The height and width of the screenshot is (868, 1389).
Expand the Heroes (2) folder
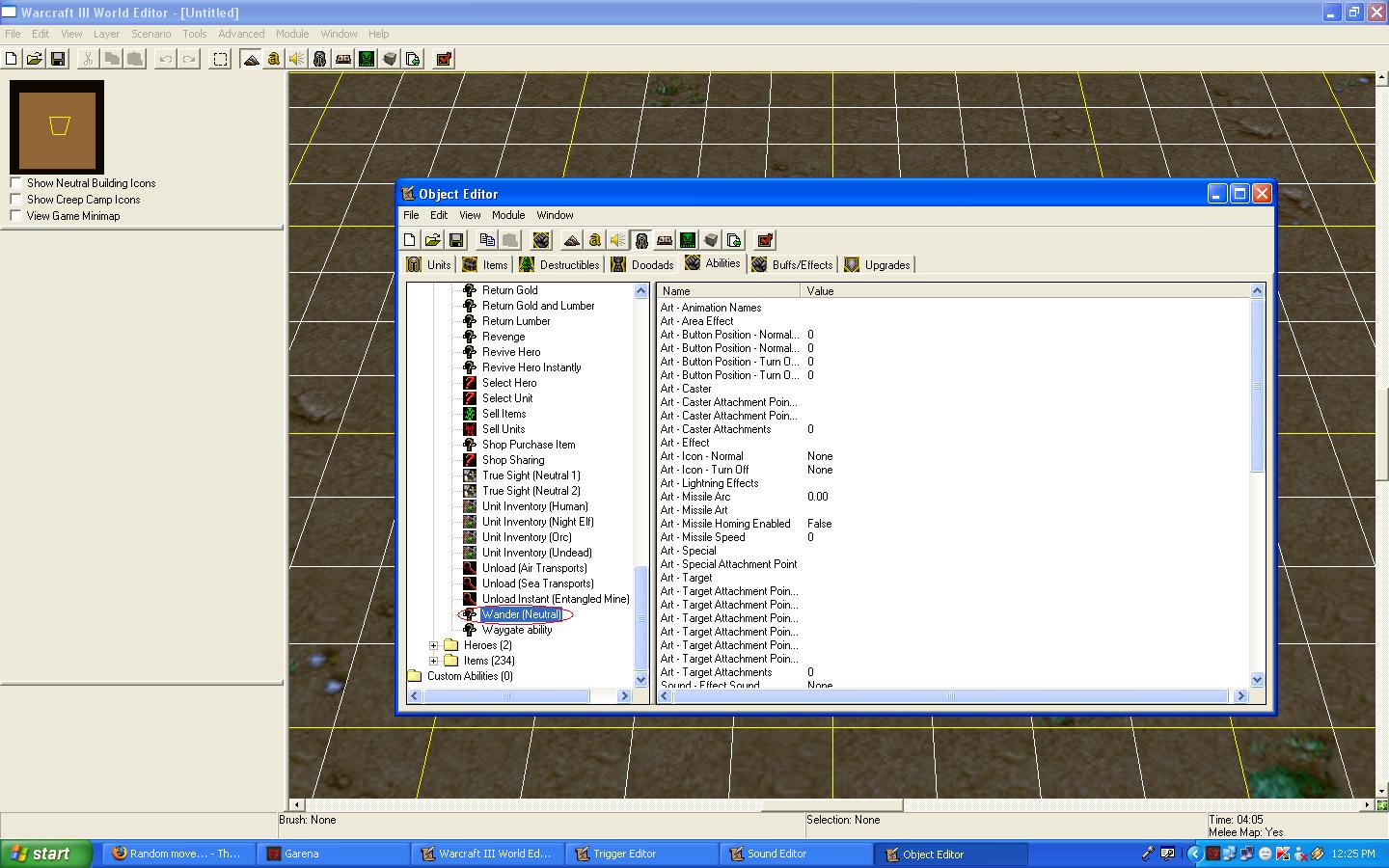click(x=434, y=645)
